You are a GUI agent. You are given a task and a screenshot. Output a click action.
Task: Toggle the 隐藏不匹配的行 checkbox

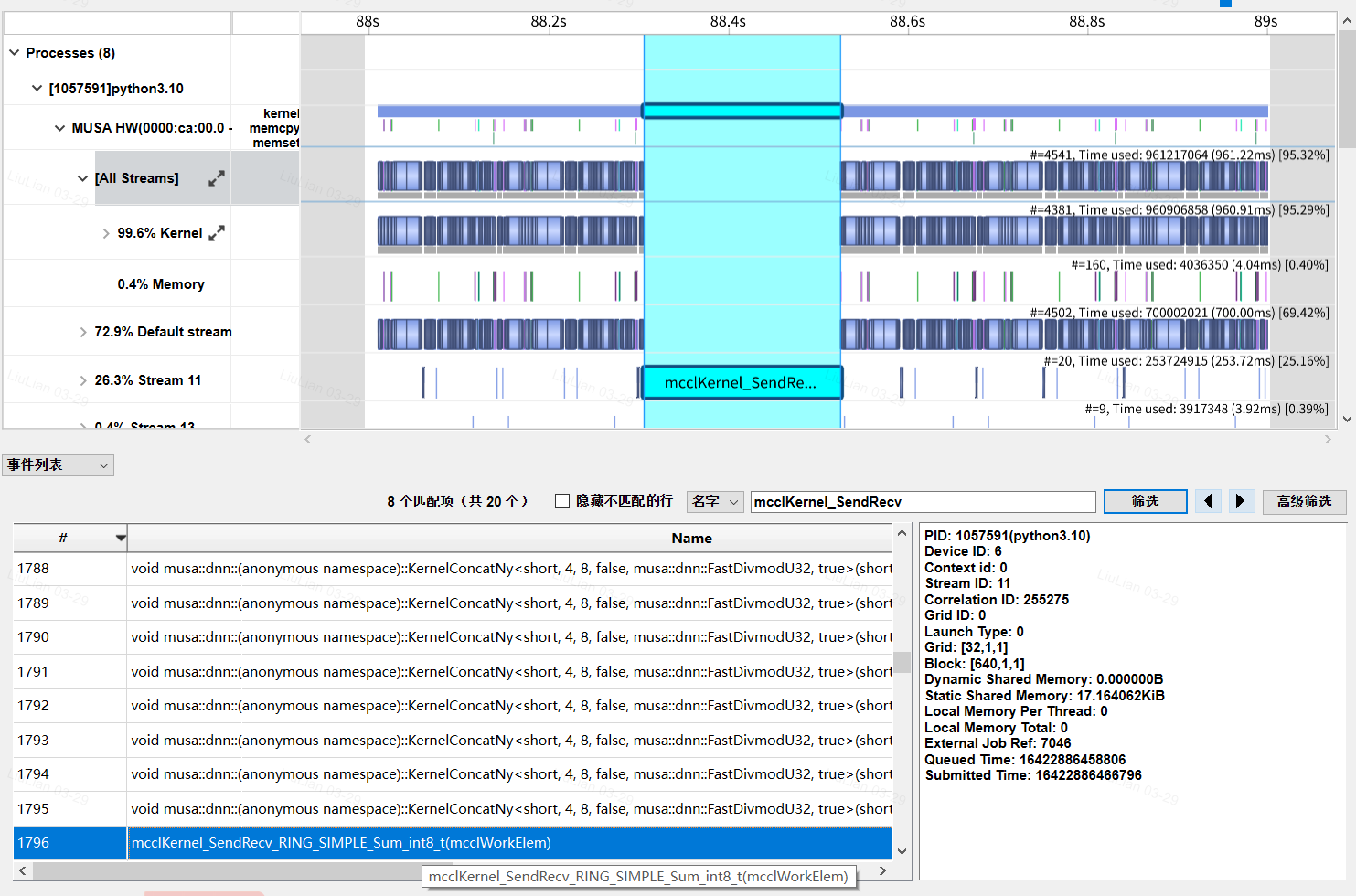tap(562, 501)
